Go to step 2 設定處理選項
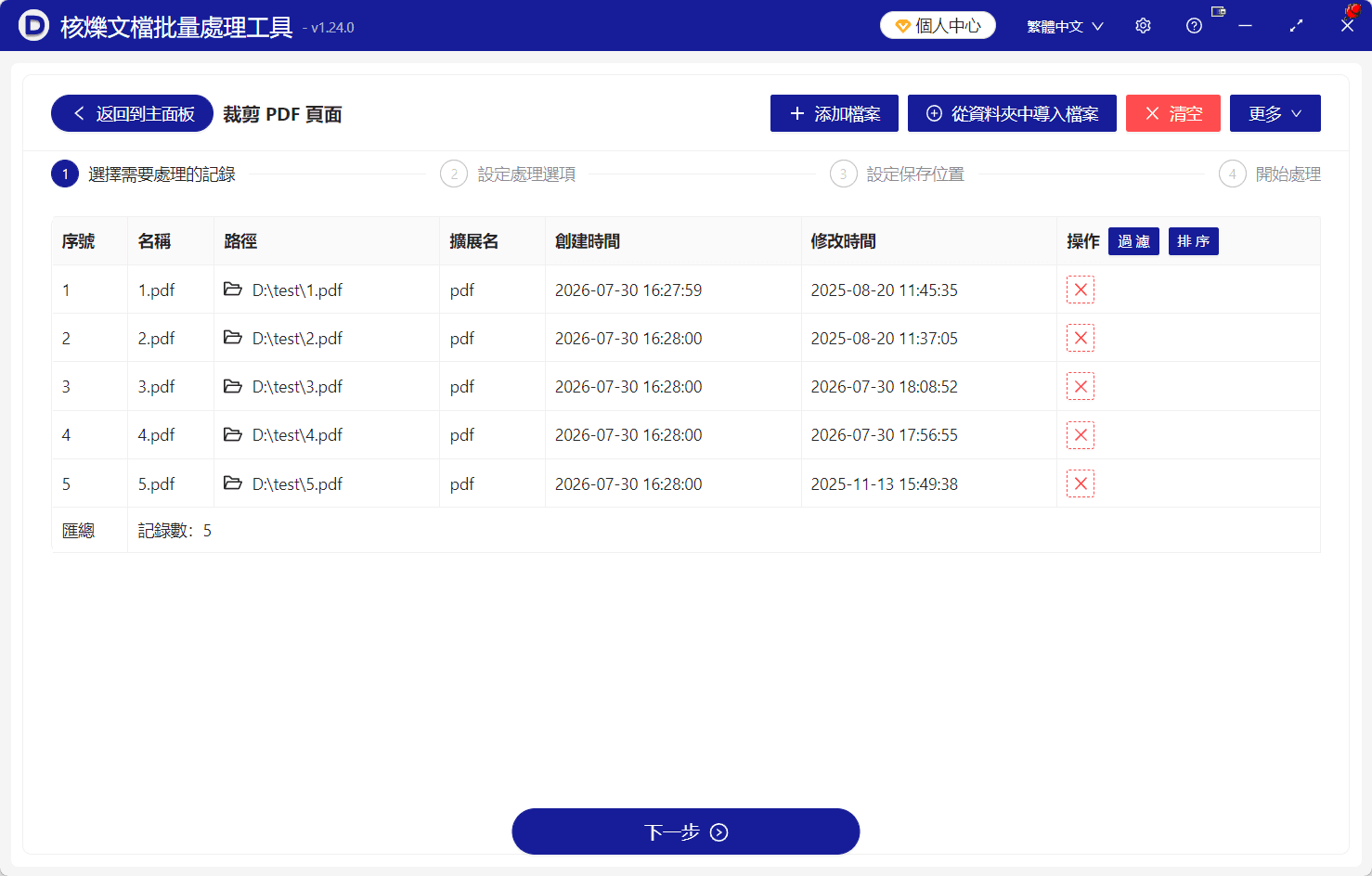 [x=508, y=174]
